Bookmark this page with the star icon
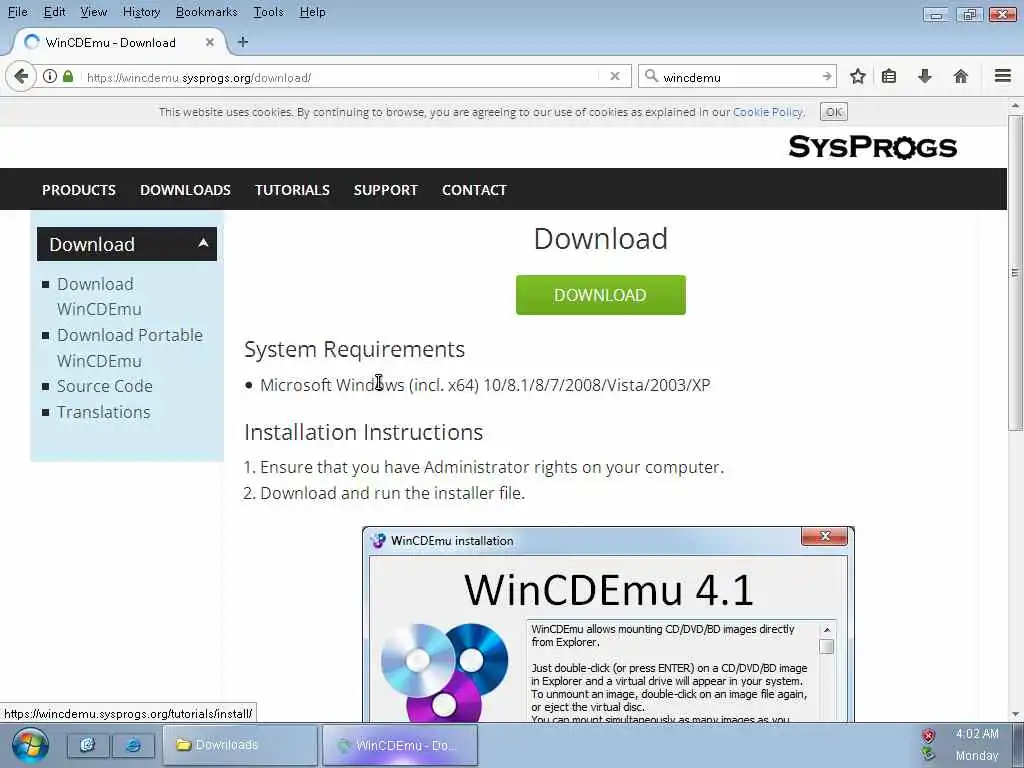The width and height of the screenshot is (1024, 768). click(x=858, y=76)
